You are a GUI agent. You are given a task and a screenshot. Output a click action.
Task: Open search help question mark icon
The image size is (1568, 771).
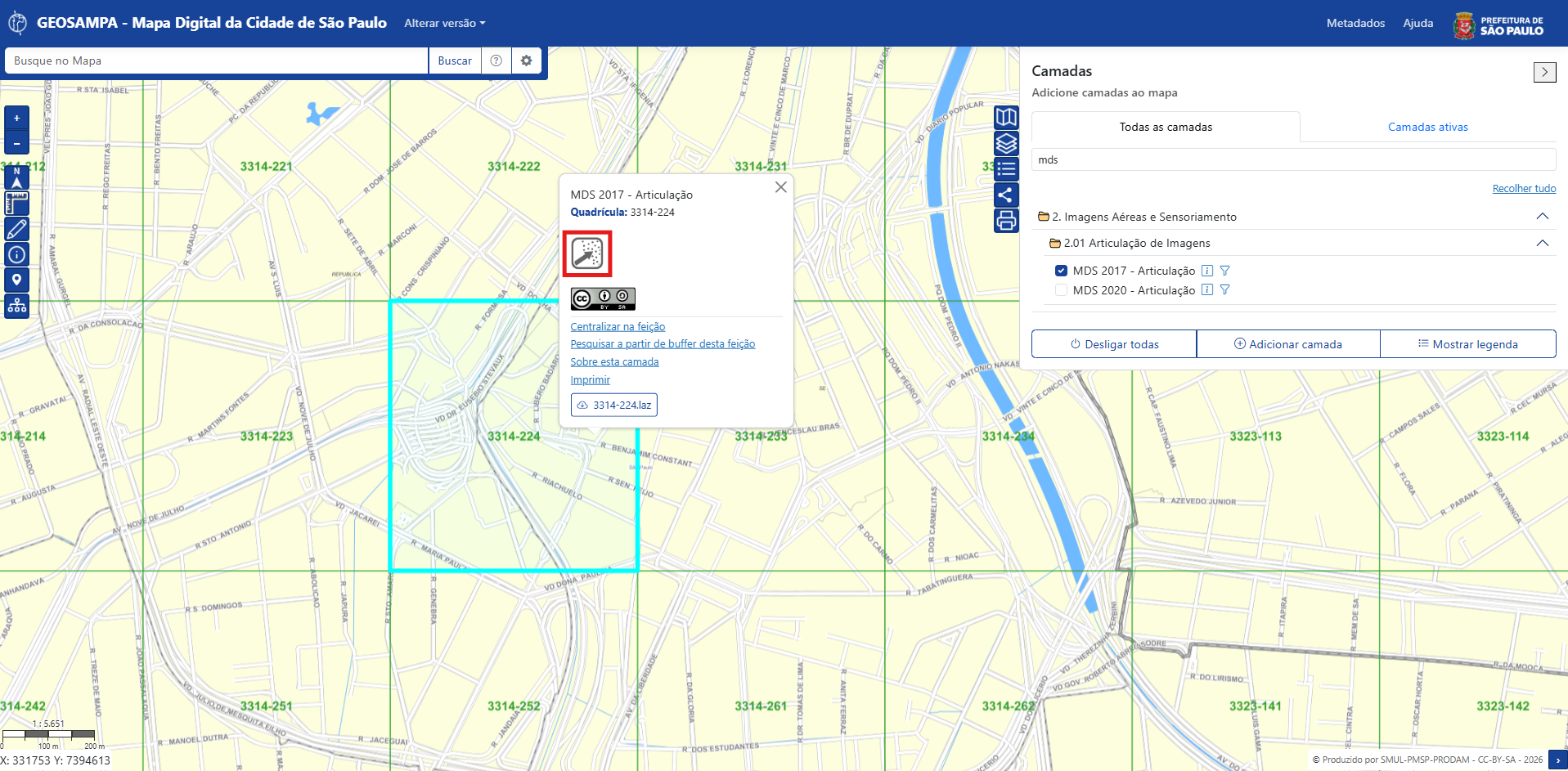pyautogui.click(x=496, y=61)
